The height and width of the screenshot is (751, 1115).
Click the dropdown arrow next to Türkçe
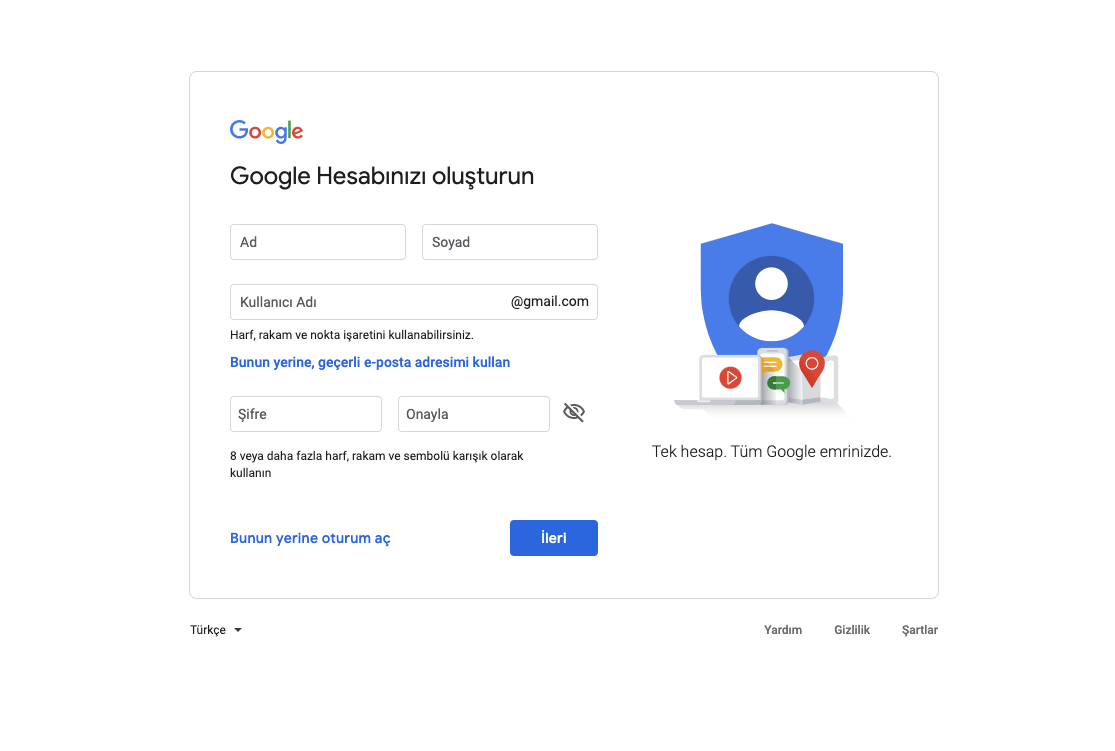[x=238, y=630]
